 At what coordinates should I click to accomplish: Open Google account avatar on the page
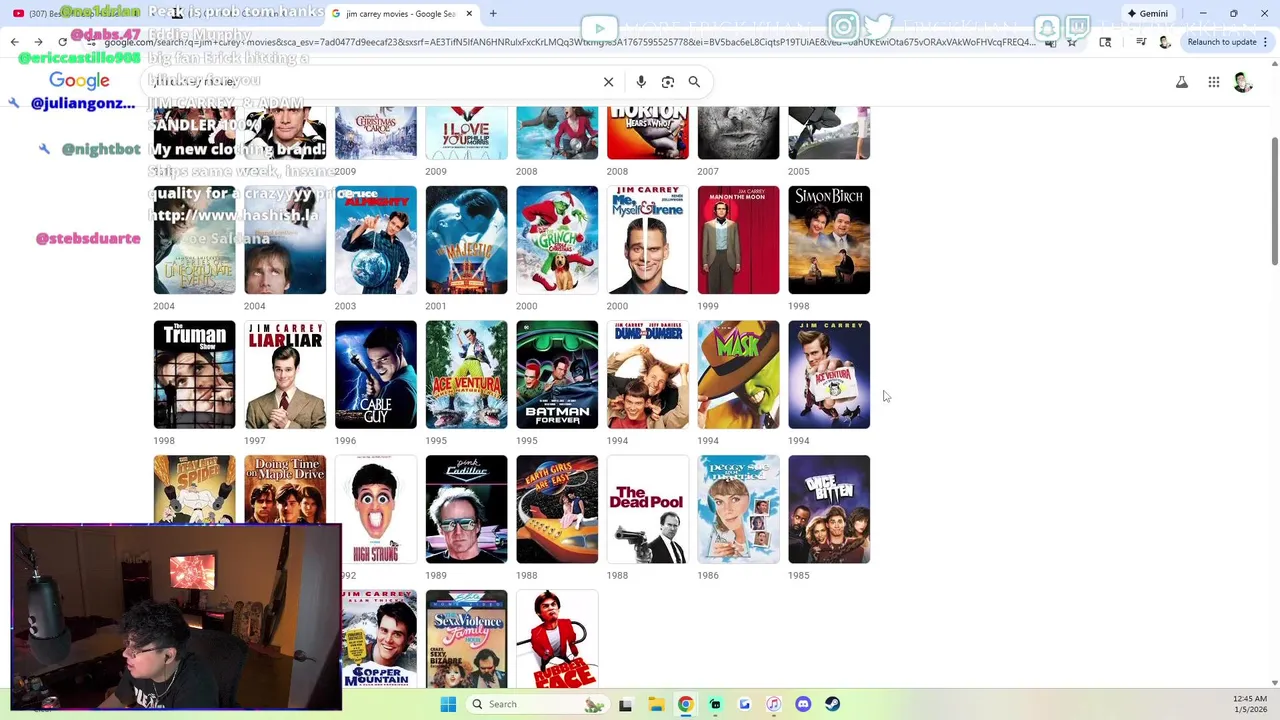(1243, 82)
